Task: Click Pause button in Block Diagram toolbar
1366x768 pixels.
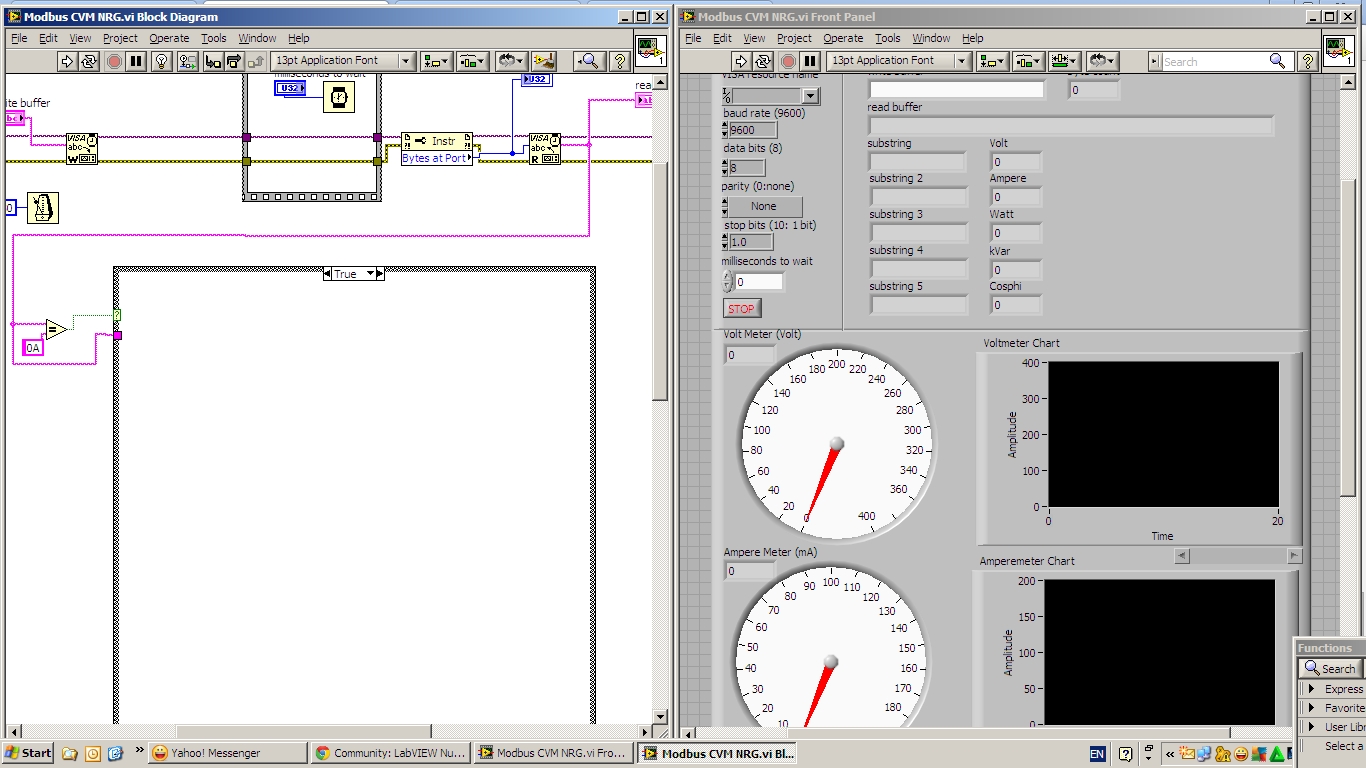Action: coord(137,61)
